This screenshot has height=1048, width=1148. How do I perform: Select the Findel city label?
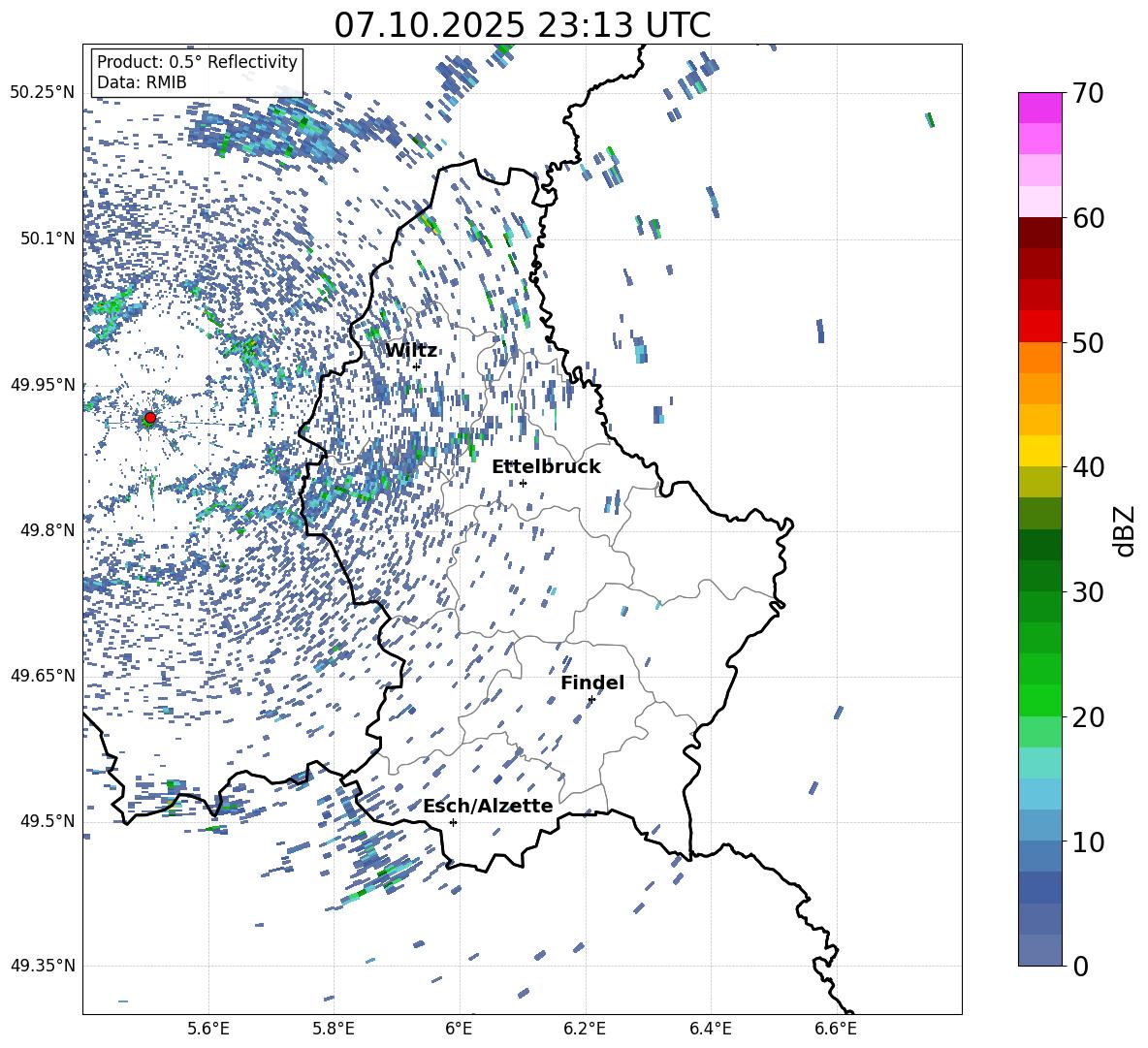[x=592, y=683]
